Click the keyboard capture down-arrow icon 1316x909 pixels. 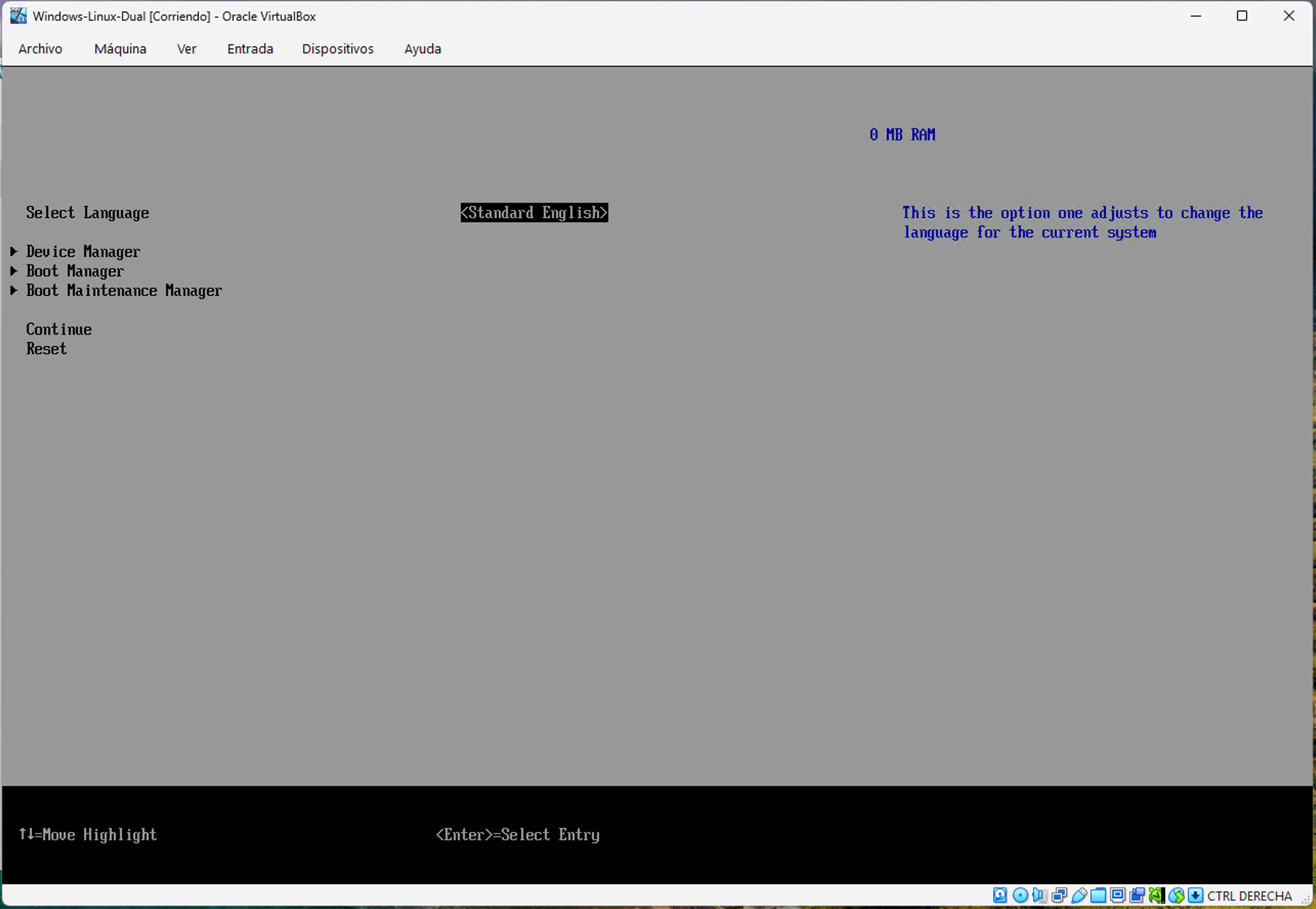[x=1196, y=895]
